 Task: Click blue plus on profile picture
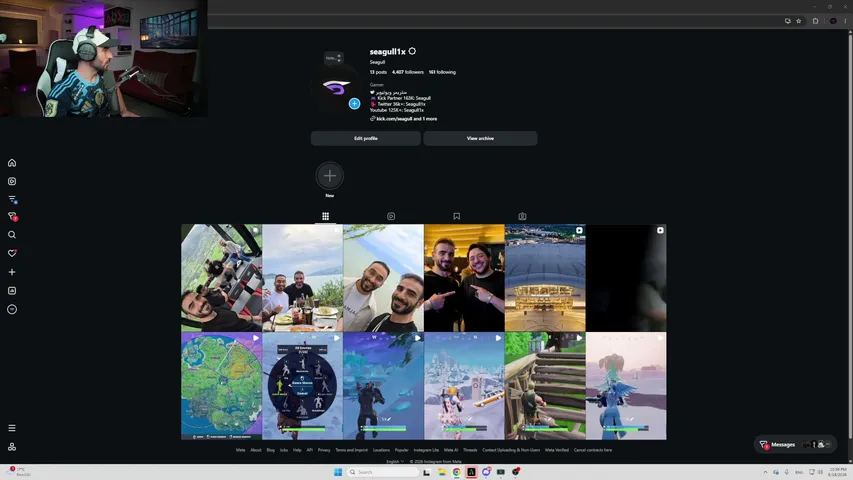(354, 103)
